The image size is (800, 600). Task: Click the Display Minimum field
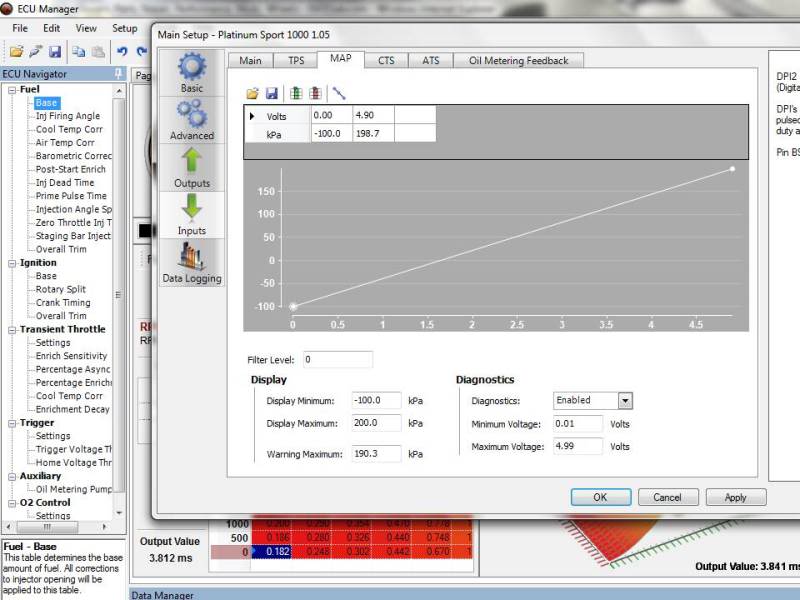[x=377, y=401]
